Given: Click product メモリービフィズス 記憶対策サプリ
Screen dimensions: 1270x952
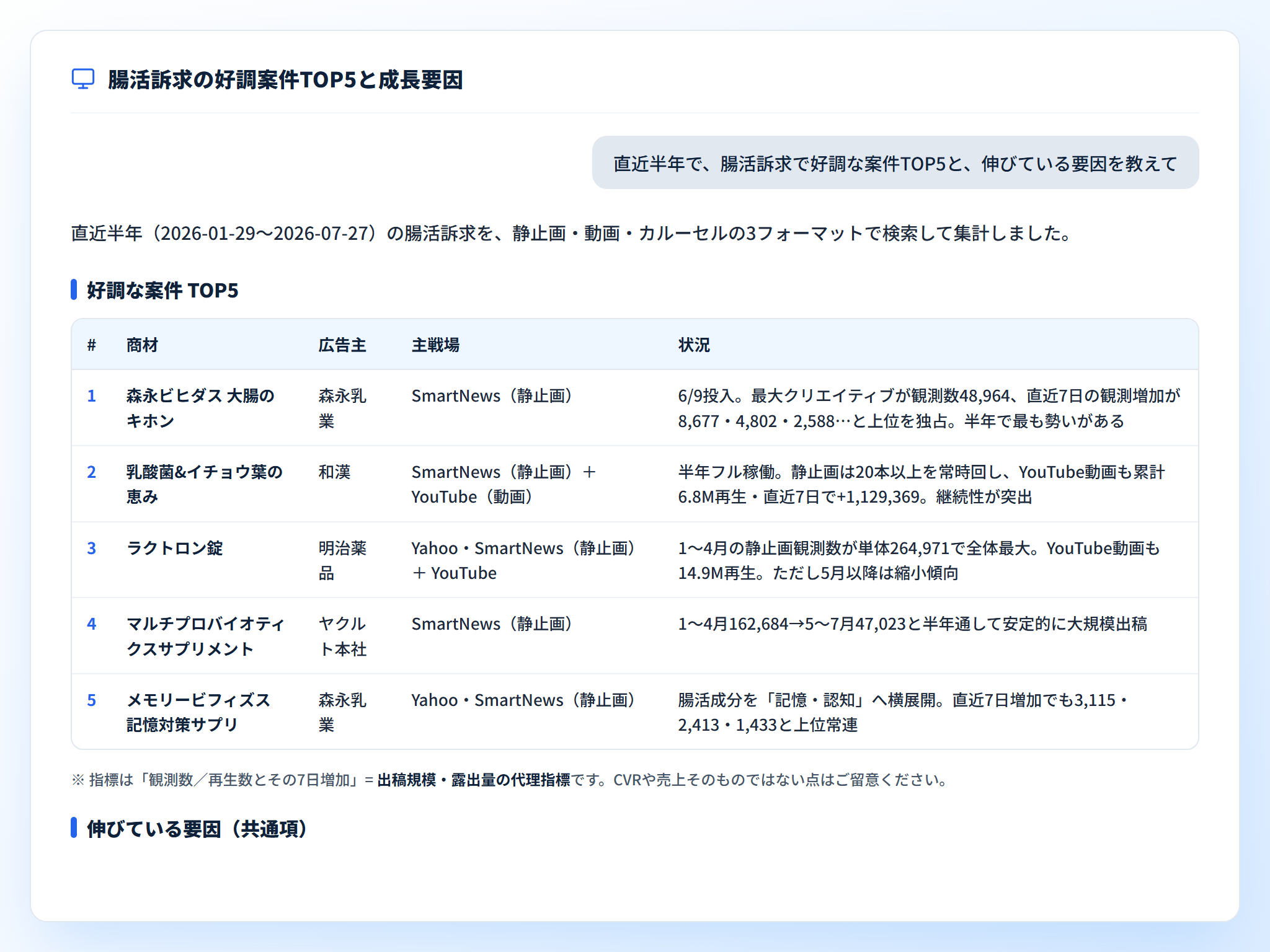Looking at the screenshot, I should pyautogui.click(x=198, y=712).
